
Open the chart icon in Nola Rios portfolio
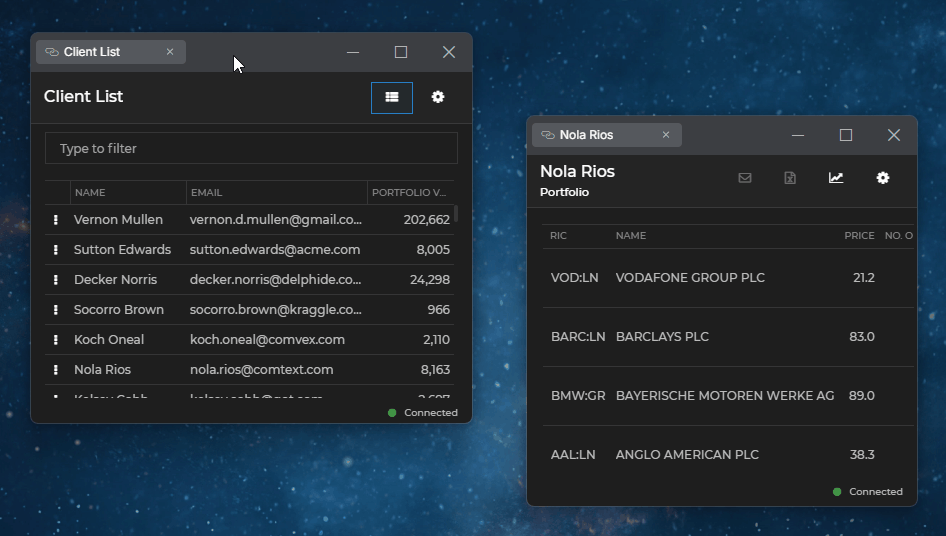(836, 178)
